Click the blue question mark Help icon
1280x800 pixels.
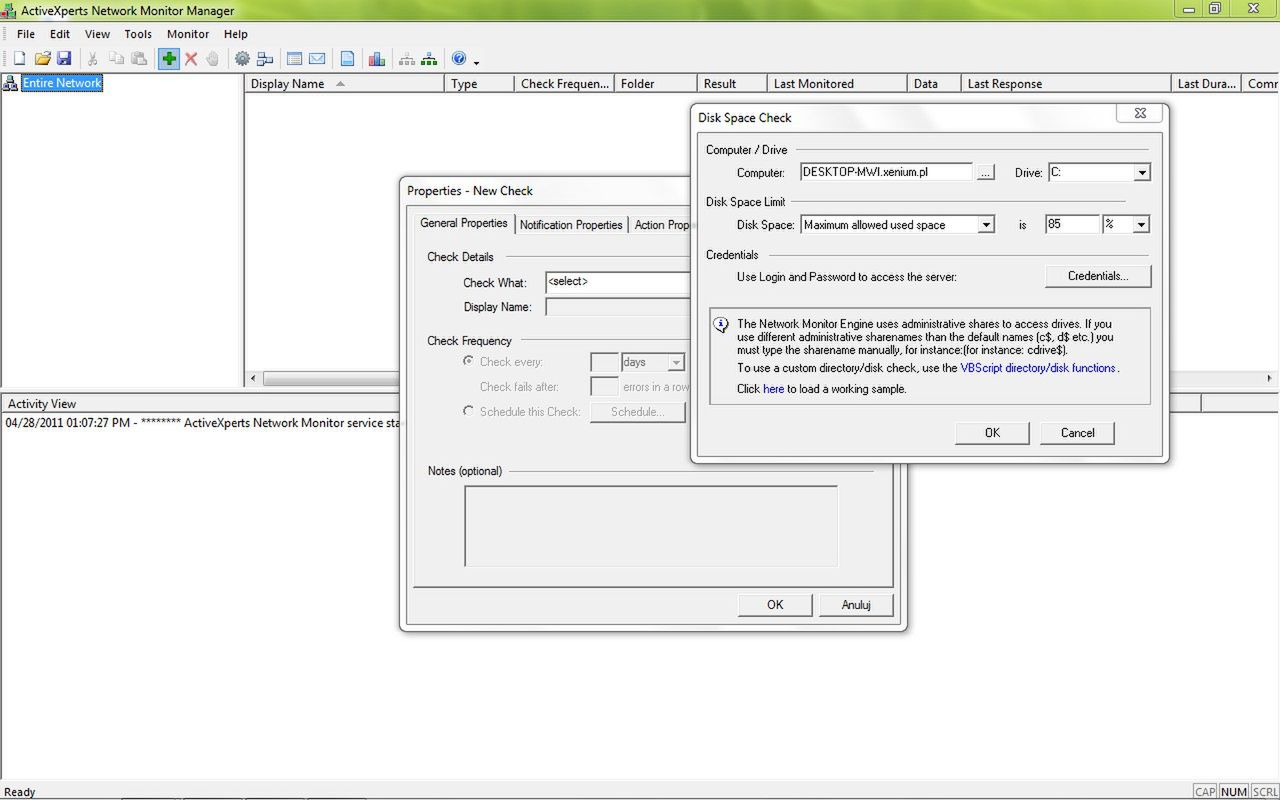click(x=459, y=59)
